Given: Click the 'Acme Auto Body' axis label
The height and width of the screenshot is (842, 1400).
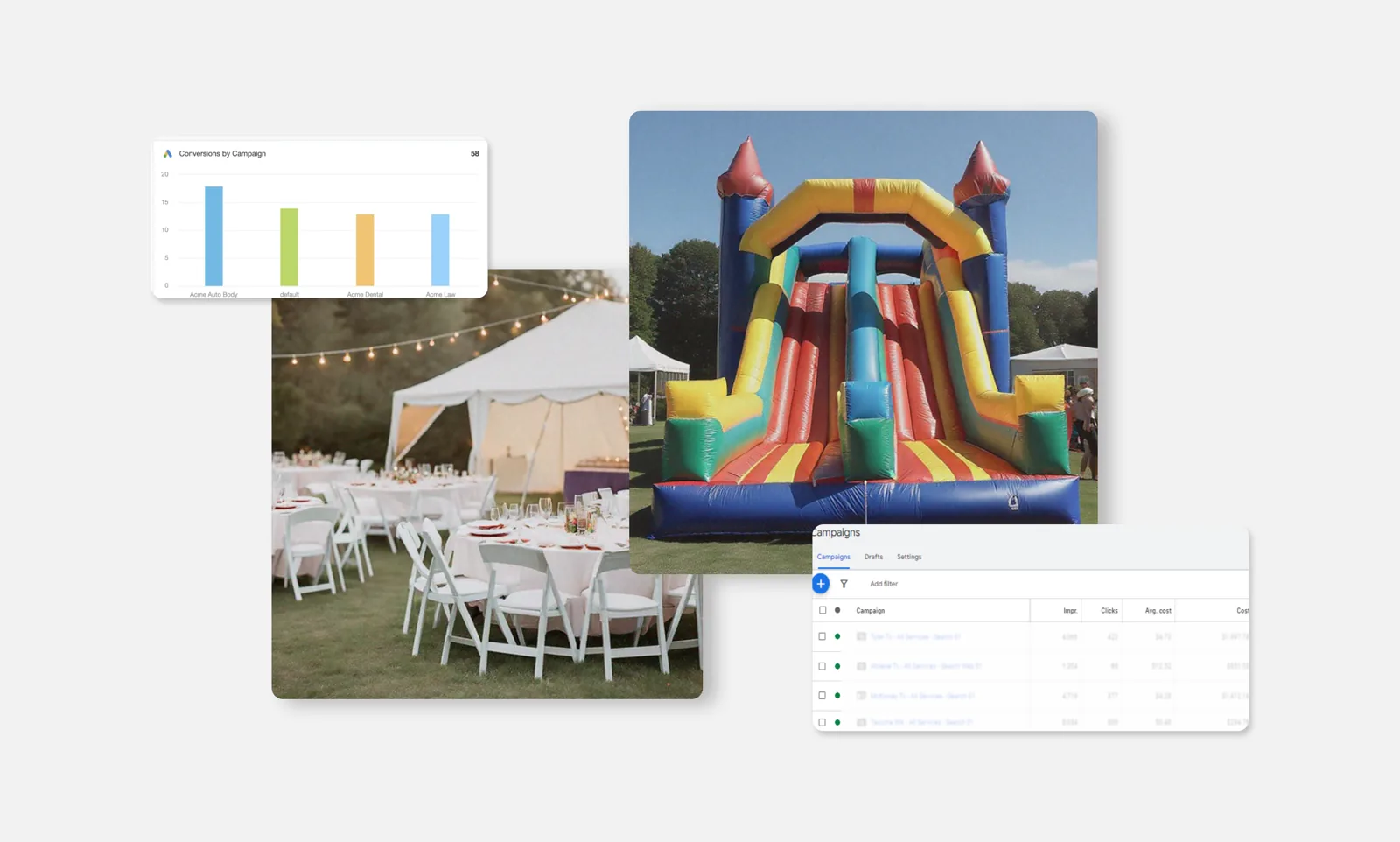Looking at the screenshot, I should pos(213,294).
